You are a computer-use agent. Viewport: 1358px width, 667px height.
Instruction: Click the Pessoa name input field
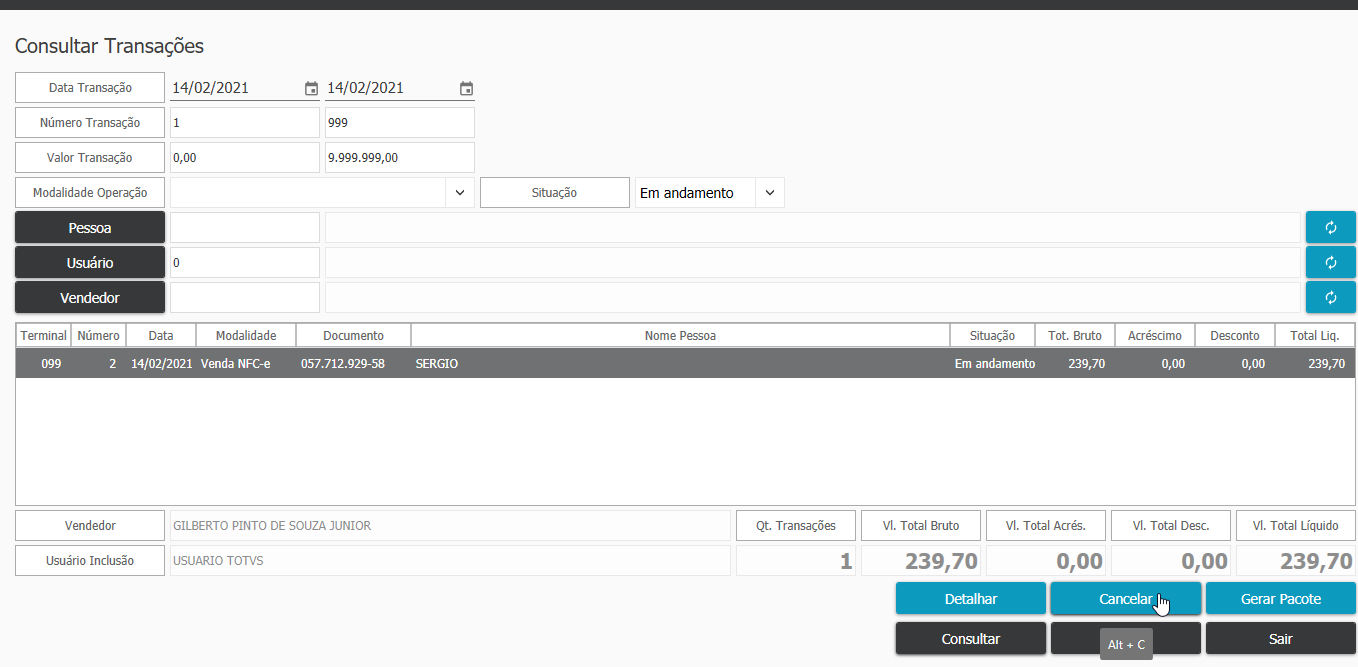point(812,227)
